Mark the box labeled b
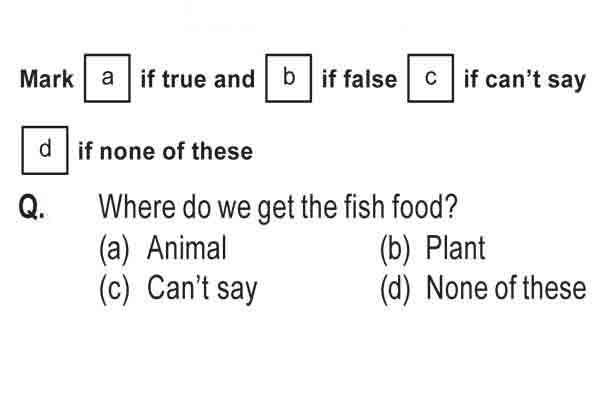Image resolution: width=600 pixels, height=400 pixels. 289,78
